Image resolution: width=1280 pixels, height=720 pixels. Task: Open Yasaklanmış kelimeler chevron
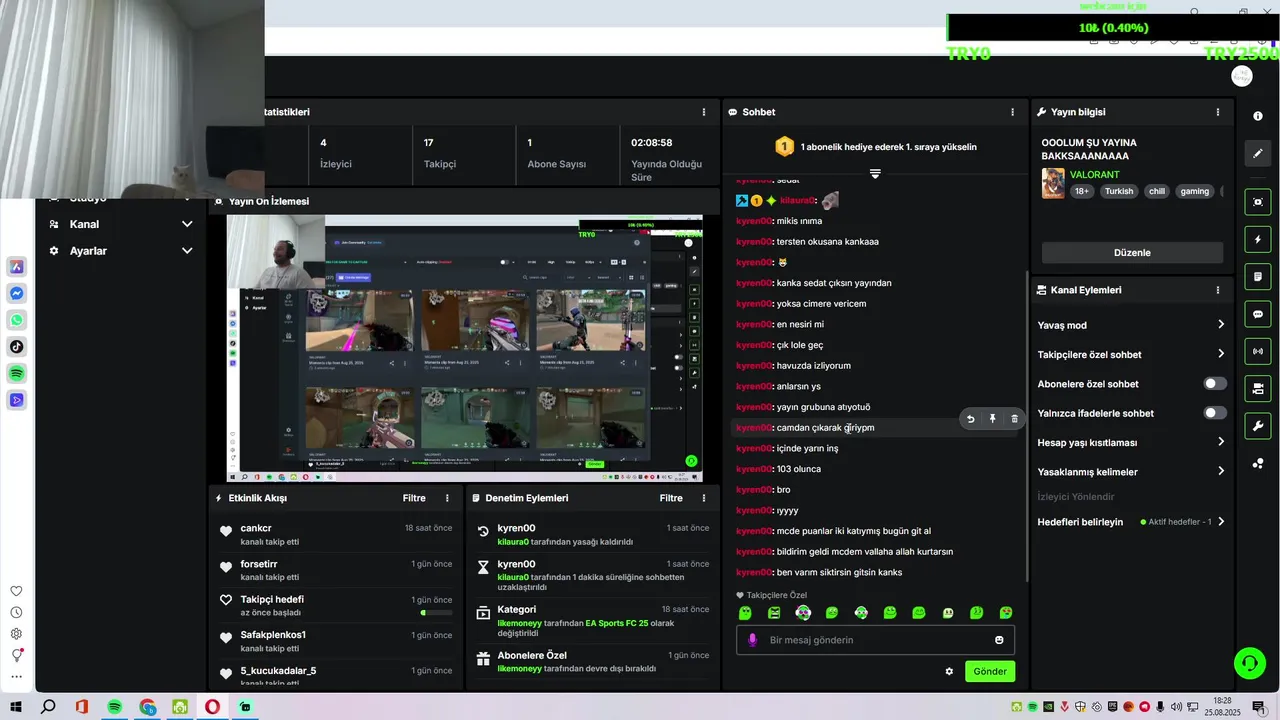point(1221,471)
